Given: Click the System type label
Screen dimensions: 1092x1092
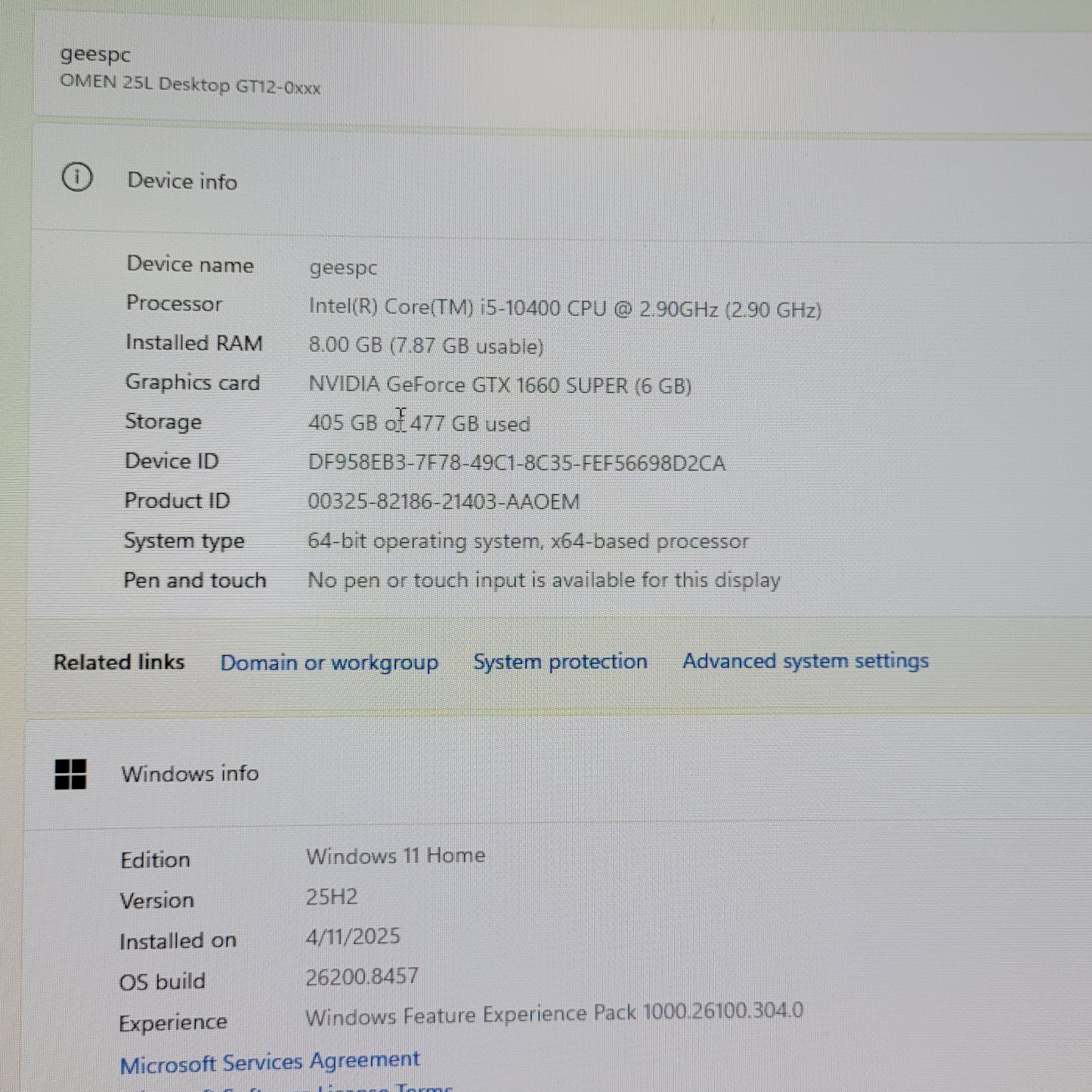Looking at the screenshot, I should [x=184, y=541].
